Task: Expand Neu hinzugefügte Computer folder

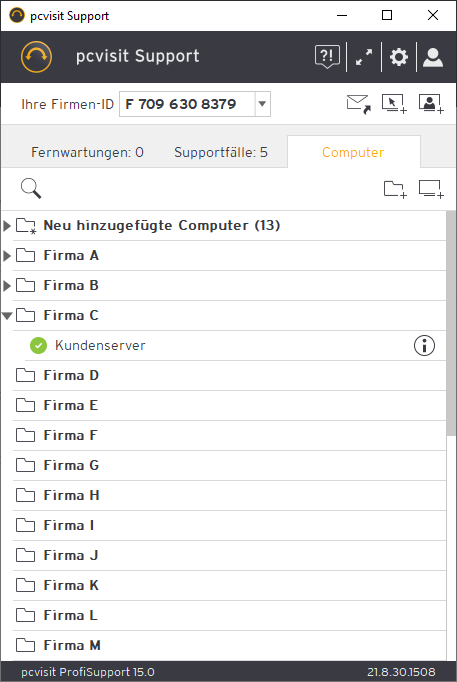Action: tap(7, 226)
